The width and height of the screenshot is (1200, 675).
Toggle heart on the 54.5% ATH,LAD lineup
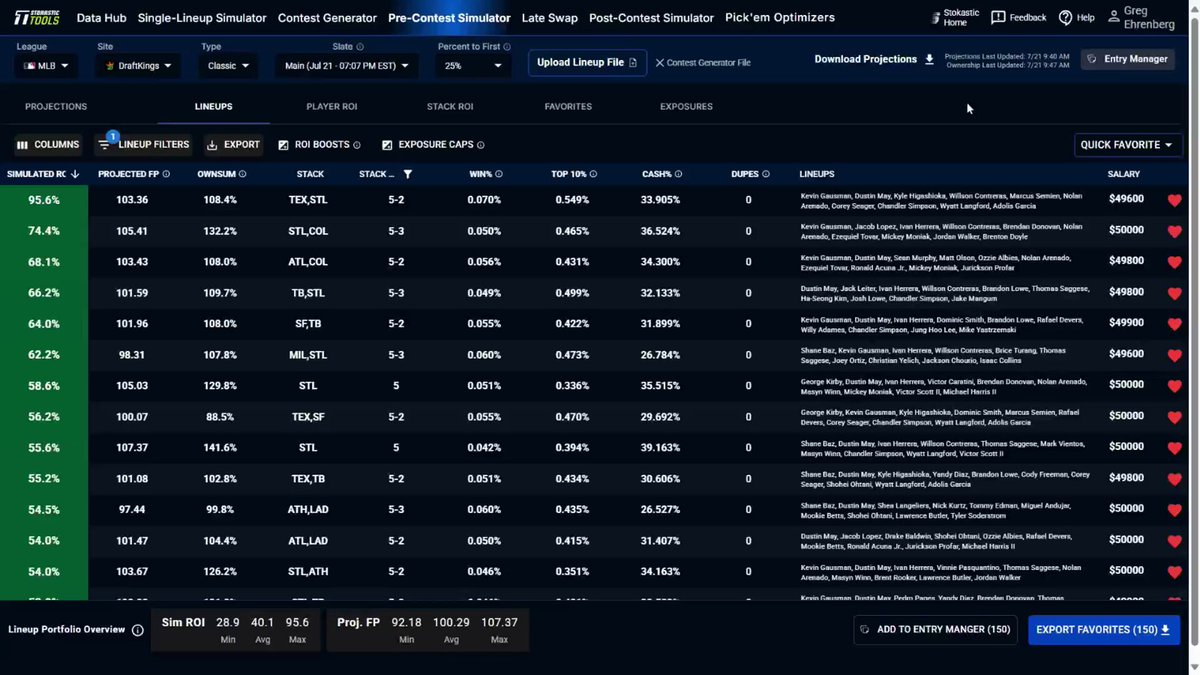(x=1175, y=509)
